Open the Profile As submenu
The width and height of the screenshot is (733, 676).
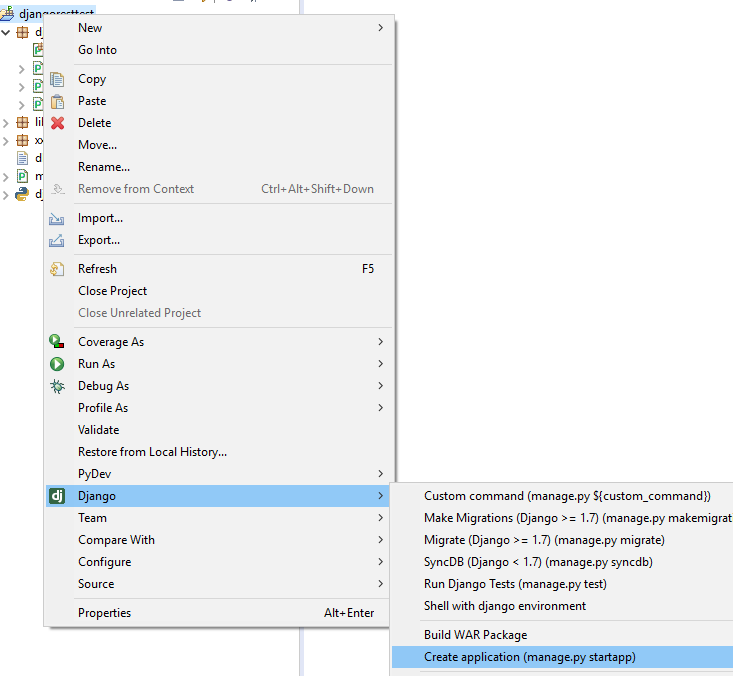[218, 408]
